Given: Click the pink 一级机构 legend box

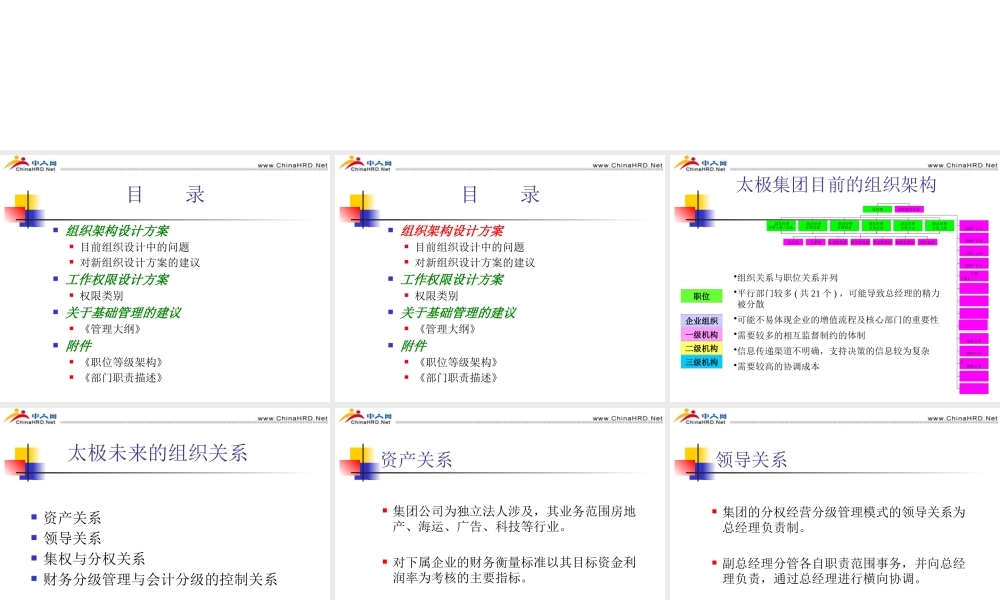Looking at the screenshot, I should coord(702,334).
